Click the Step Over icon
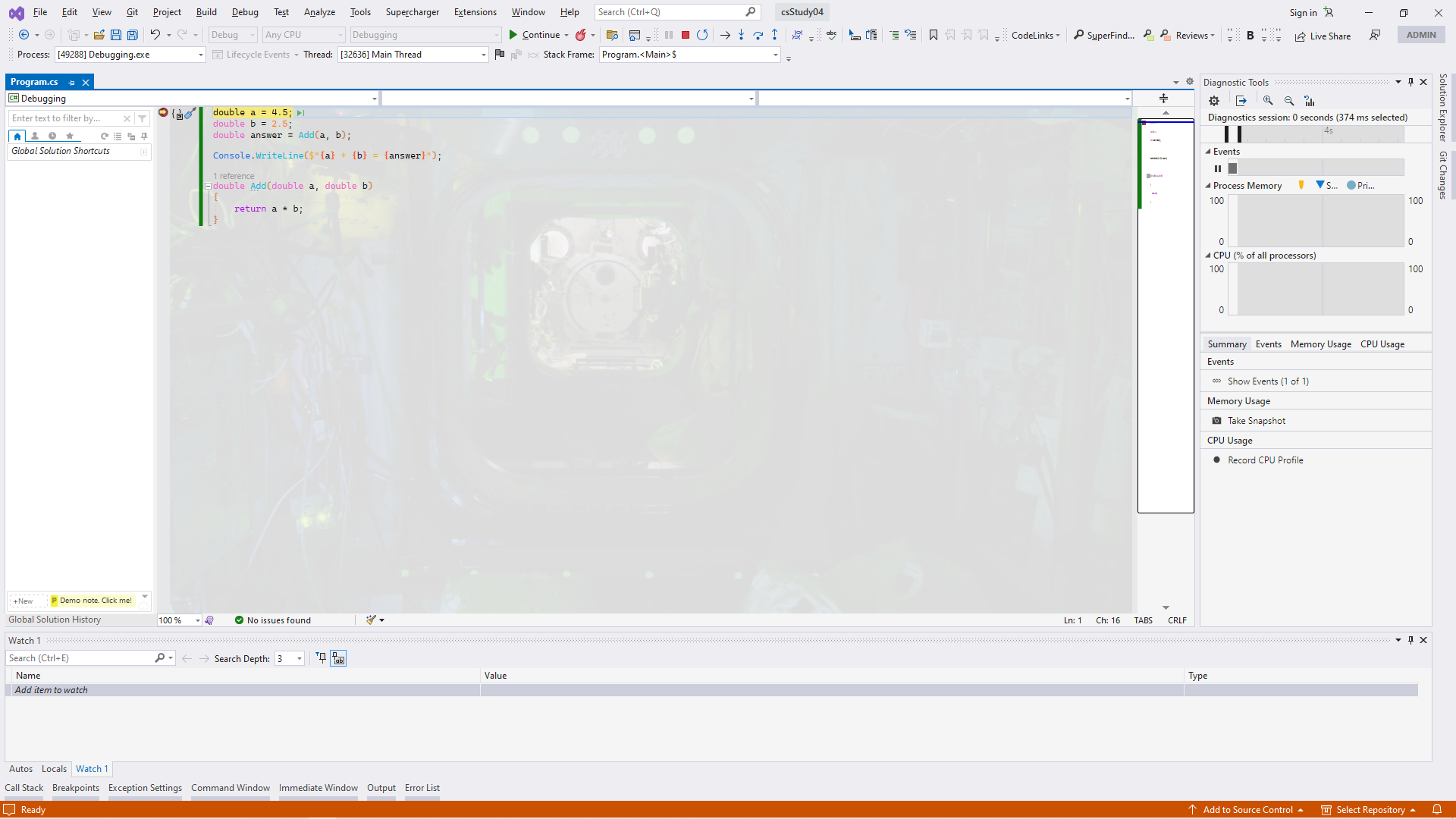Viewport: 1456px width, 819px height. point(758,35)
